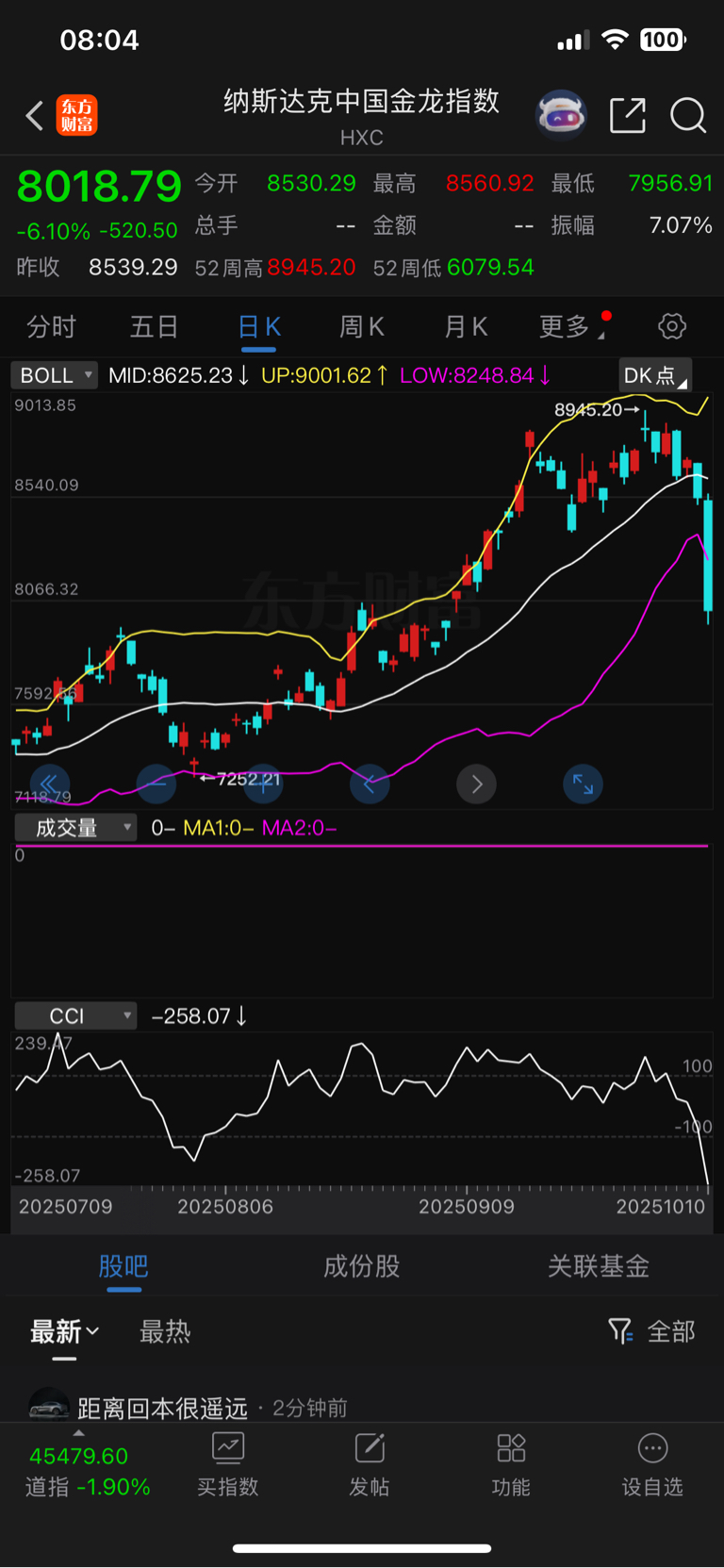724x1568 pixels.
Task: Tap the 发帖 compose icon
Action: point(370,1448)
